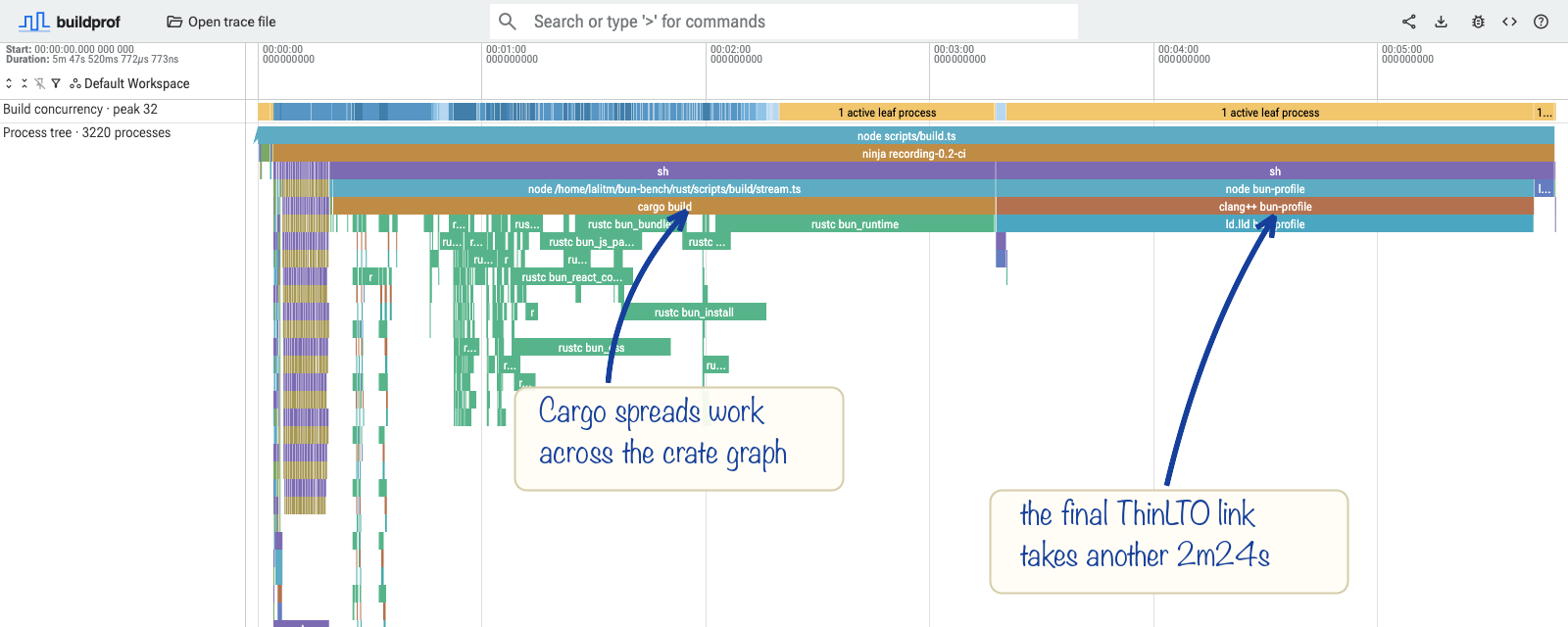Viewport: 1568px width, 627px height.
Task: Click the expand all tracks icon
Action: [x=9, y=84]
